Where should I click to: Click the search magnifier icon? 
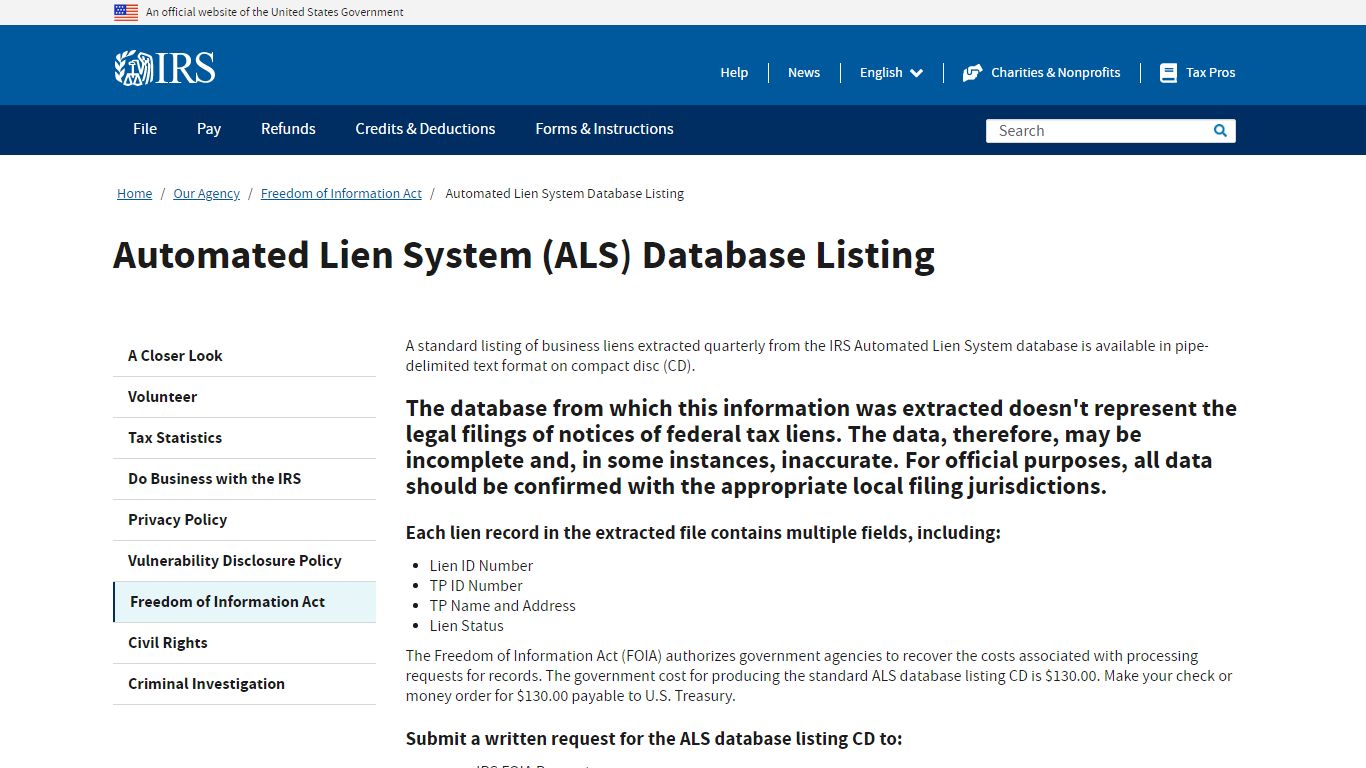click(1220, 130)
